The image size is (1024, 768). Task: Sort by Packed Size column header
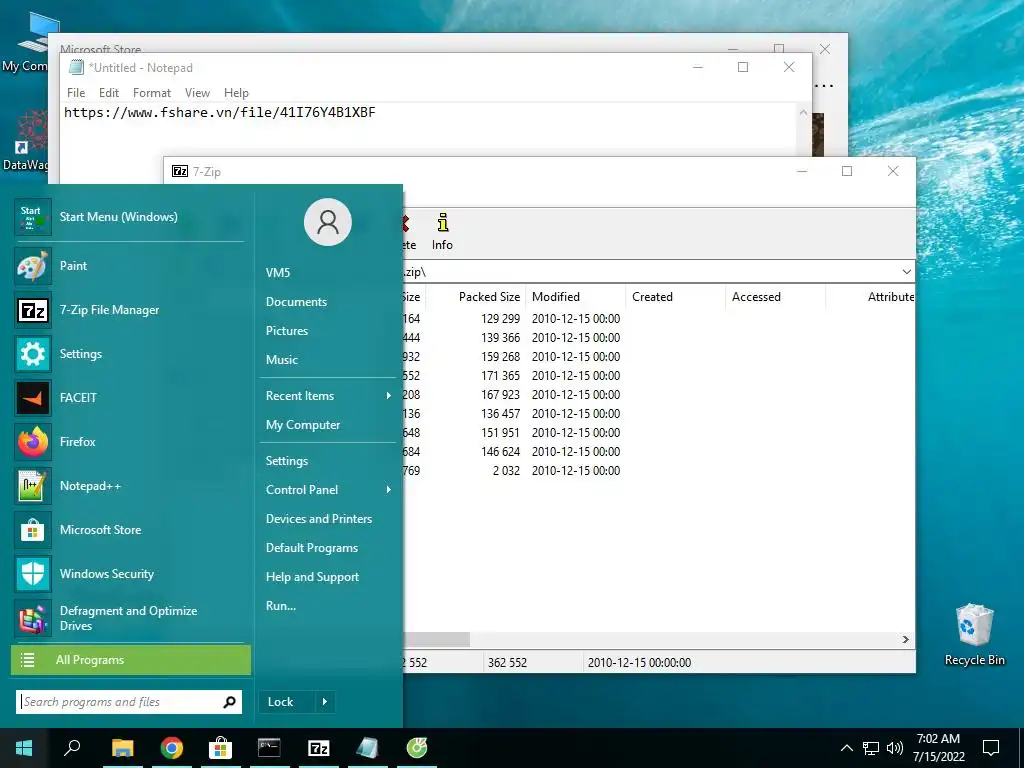click(476, 296)
